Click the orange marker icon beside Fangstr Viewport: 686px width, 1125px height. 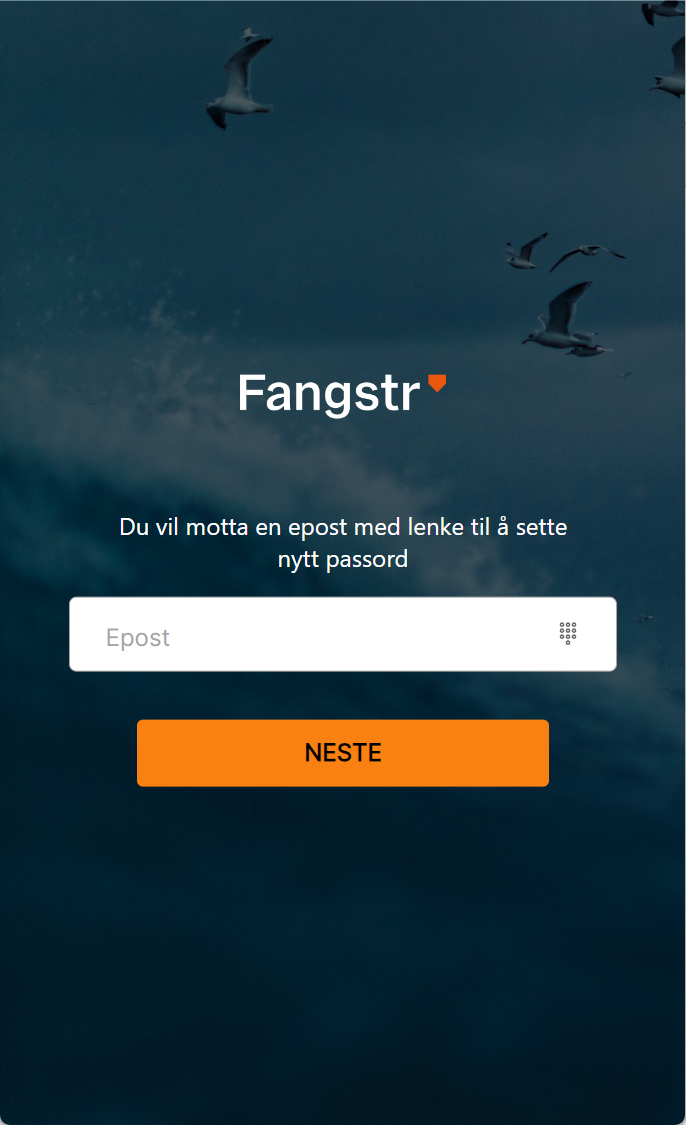click(x=437, y=383)
